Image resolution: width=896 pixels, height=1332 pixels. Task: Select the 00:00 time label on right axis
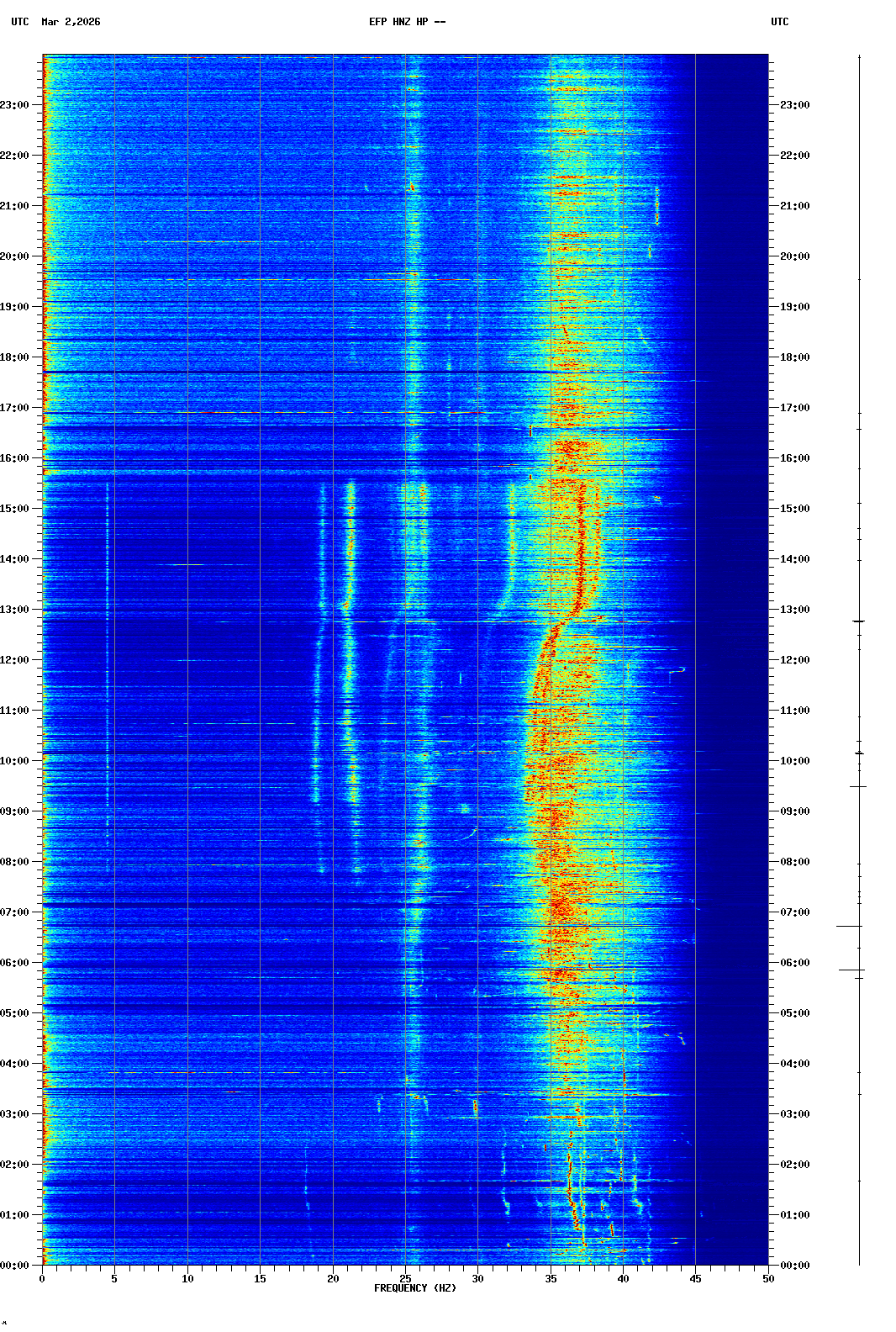coord(794,1266)
